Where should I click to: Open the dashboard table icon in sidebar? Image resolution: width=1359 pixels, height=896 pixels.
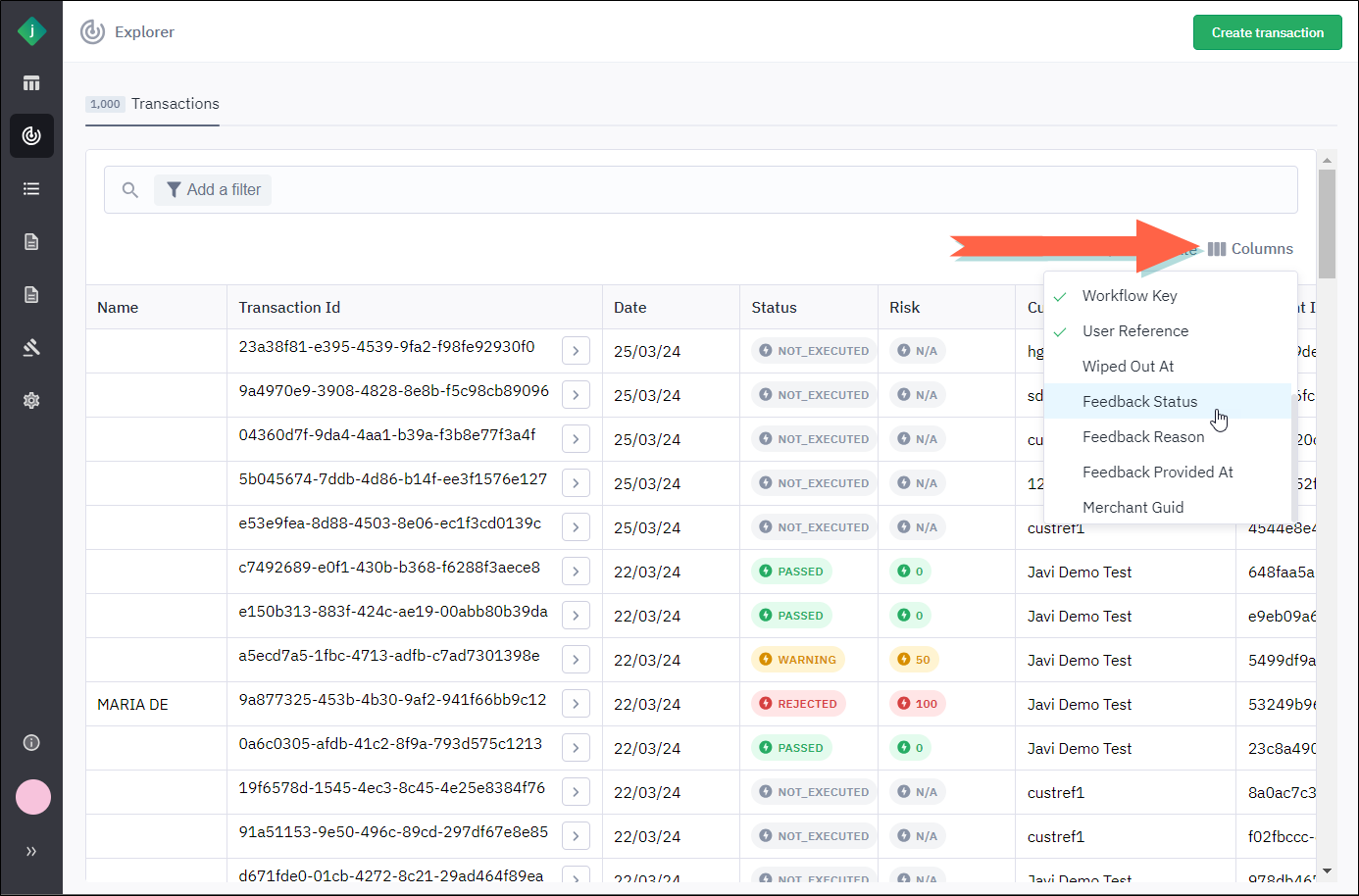click(31, 83)
